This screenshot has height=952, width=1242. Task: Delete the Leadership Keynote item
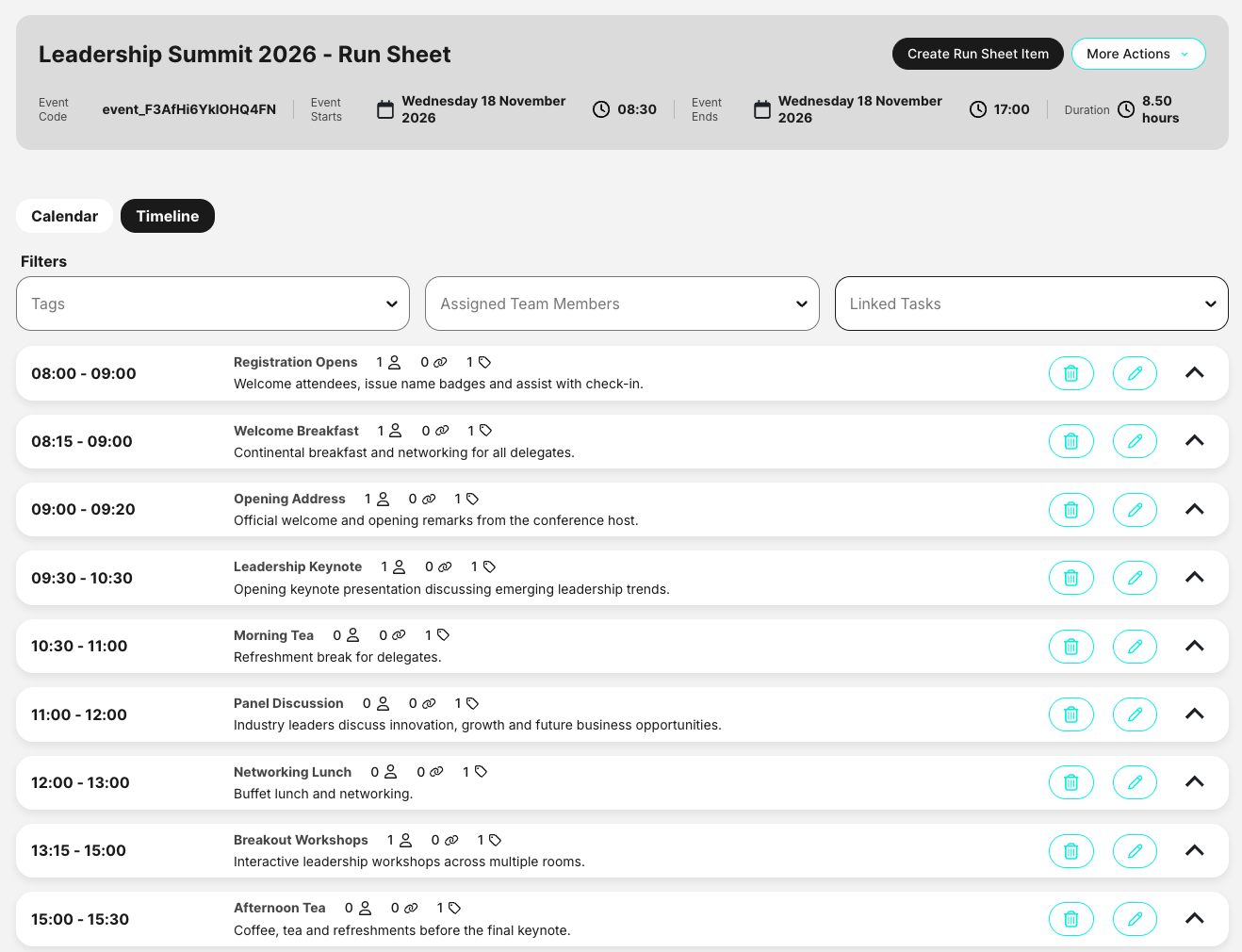(x=1070, y=578)
